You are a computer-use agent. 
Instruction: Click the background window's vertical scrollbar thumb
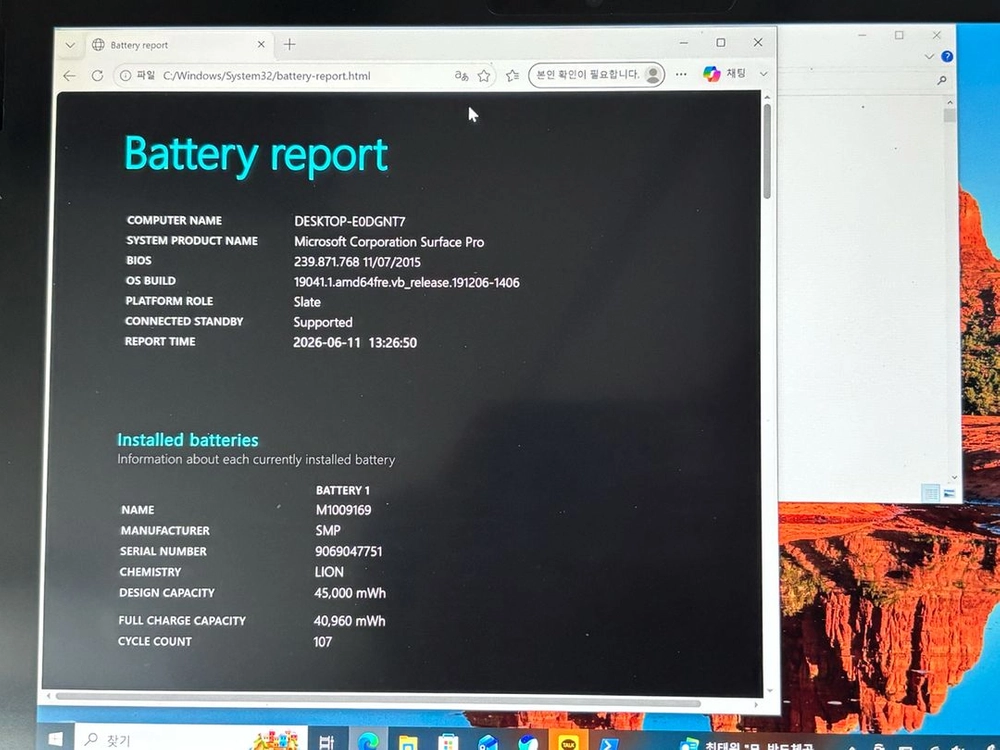click(x=950, y=115)
